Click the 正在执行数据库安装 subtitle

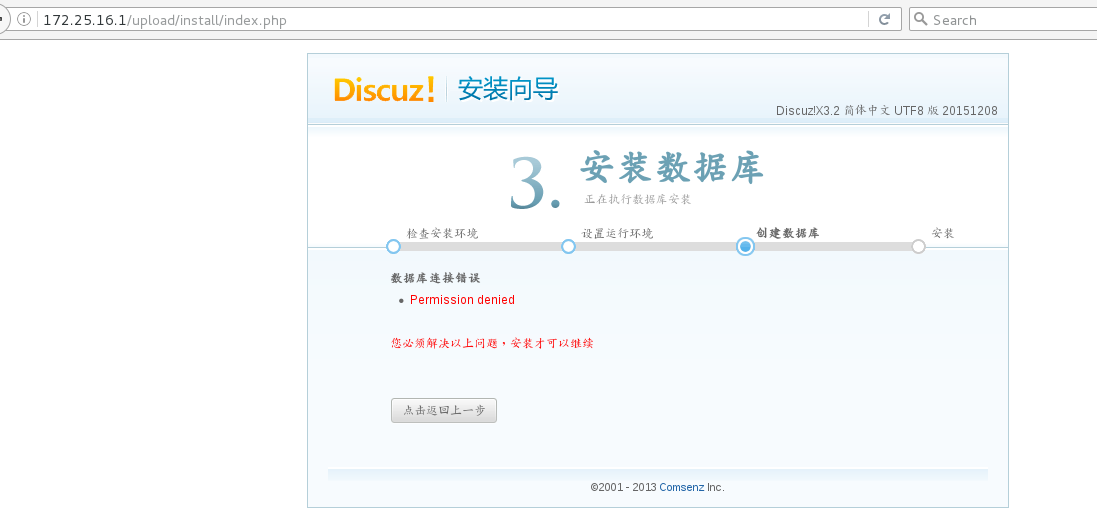638,200
